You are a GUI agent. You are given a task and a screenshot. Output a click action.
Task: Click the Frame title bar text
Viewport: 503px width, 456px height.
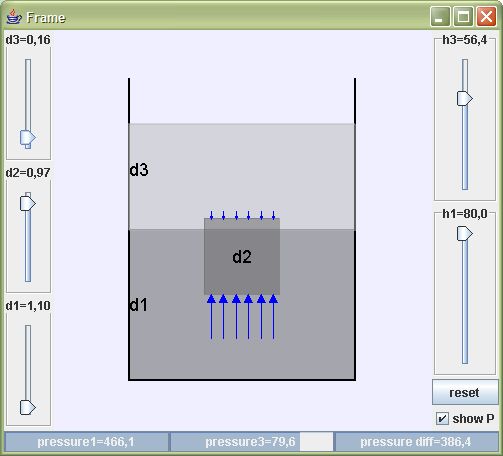coord(46,18)
